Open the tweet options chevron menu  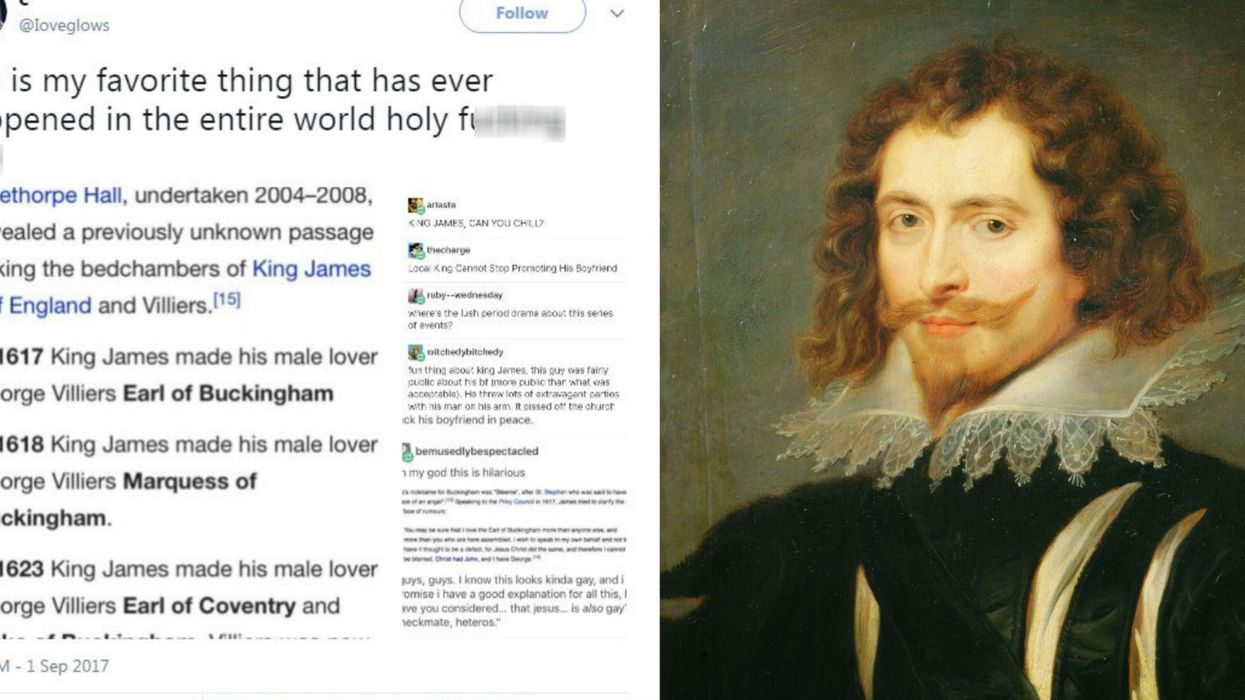click(617, 14)
